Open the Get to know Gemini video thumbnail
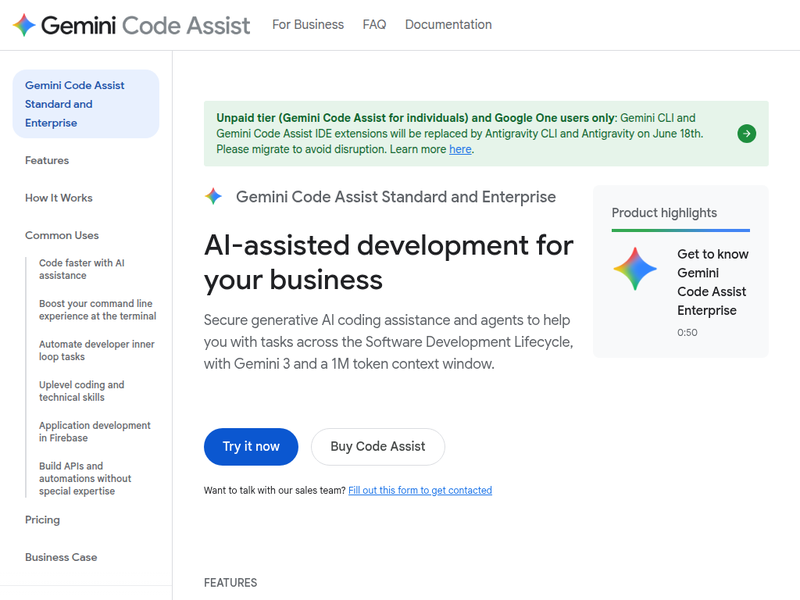This screenshot has width=800, height=600. 635,269
